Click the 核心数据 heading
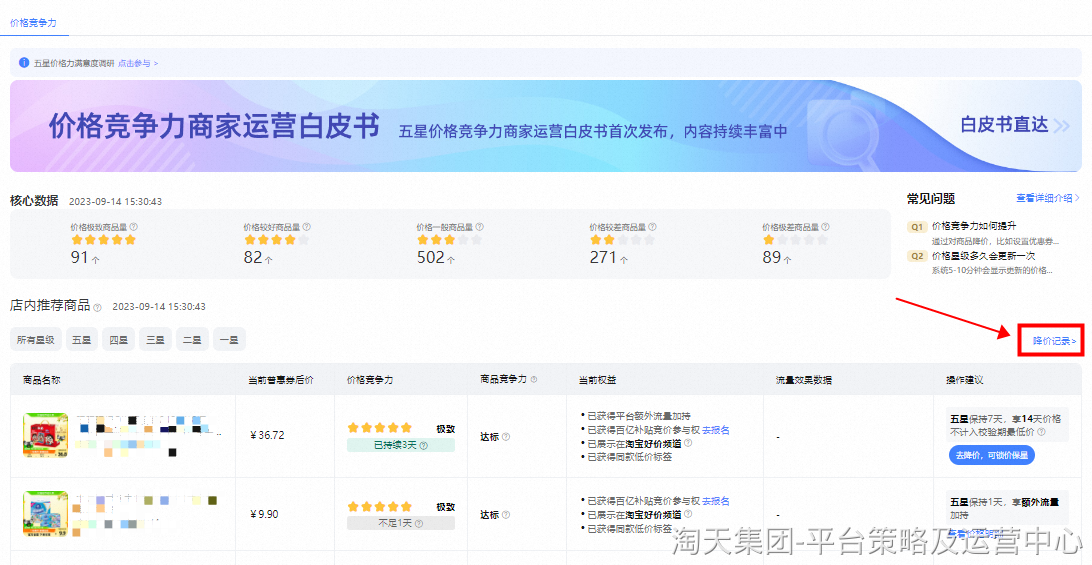The height and width of the screenshot is (565, 1092). pyautogui.click(x=34, y=201)
